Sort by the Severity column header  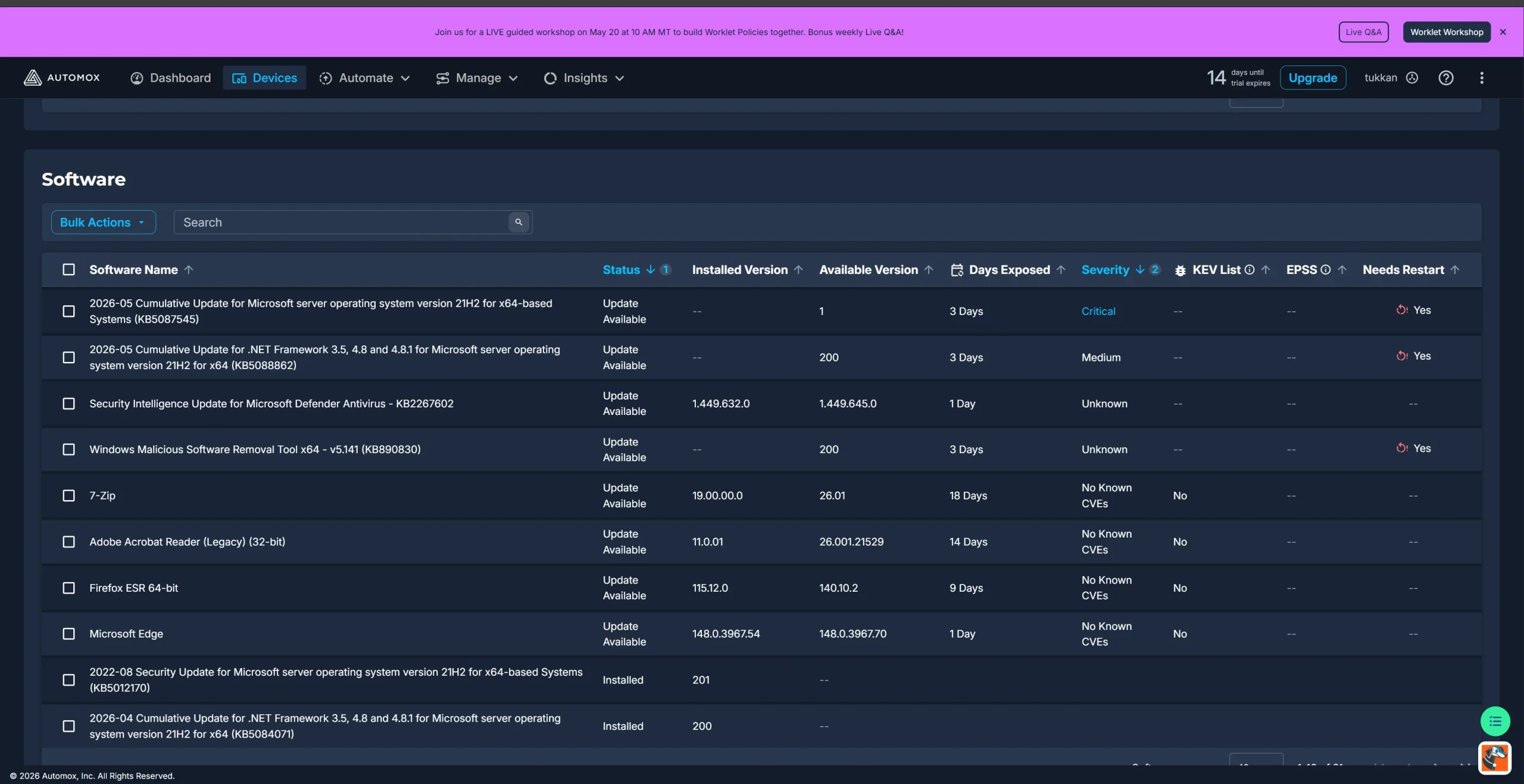coord(1105,270)
